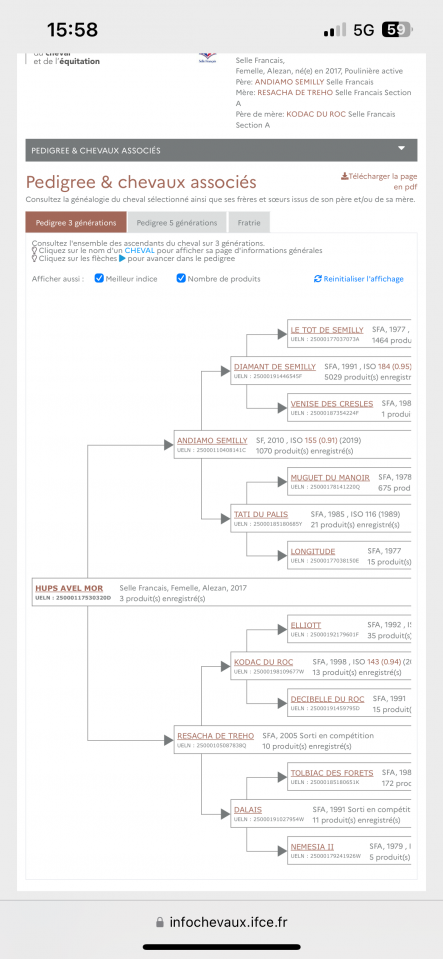Click the arrow leading to DIAMANT DE SEMILLY
The width and height of the screenshot is (443, 959).
(225, 371)
